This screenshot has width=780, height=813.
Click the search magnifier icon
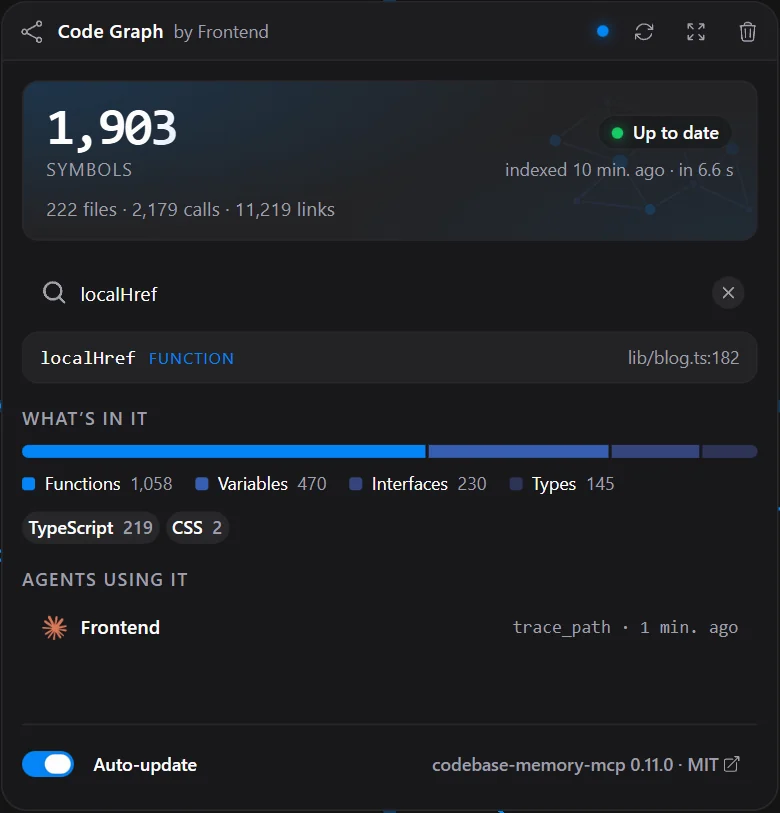54,293
